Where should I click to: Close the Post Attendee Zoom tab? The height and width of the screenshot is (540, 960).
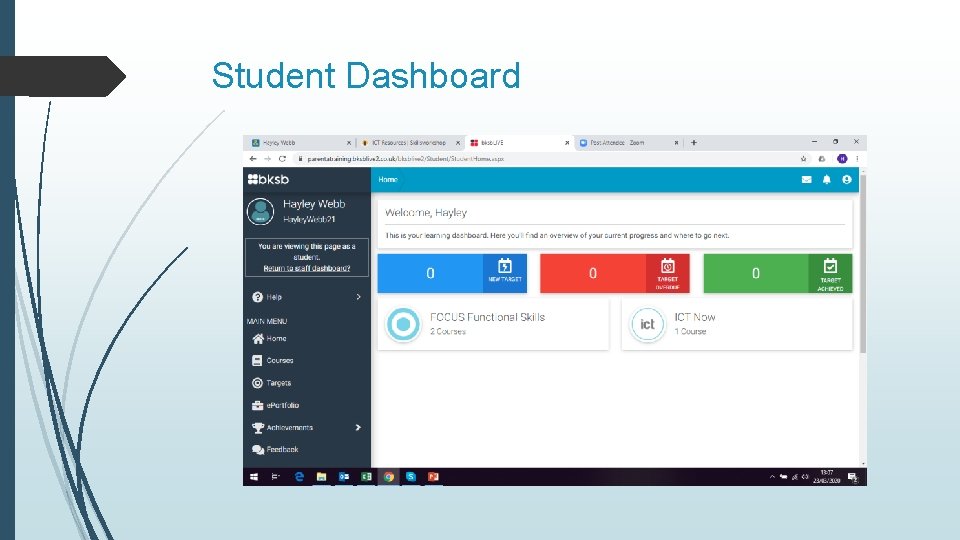pos(676,143)
